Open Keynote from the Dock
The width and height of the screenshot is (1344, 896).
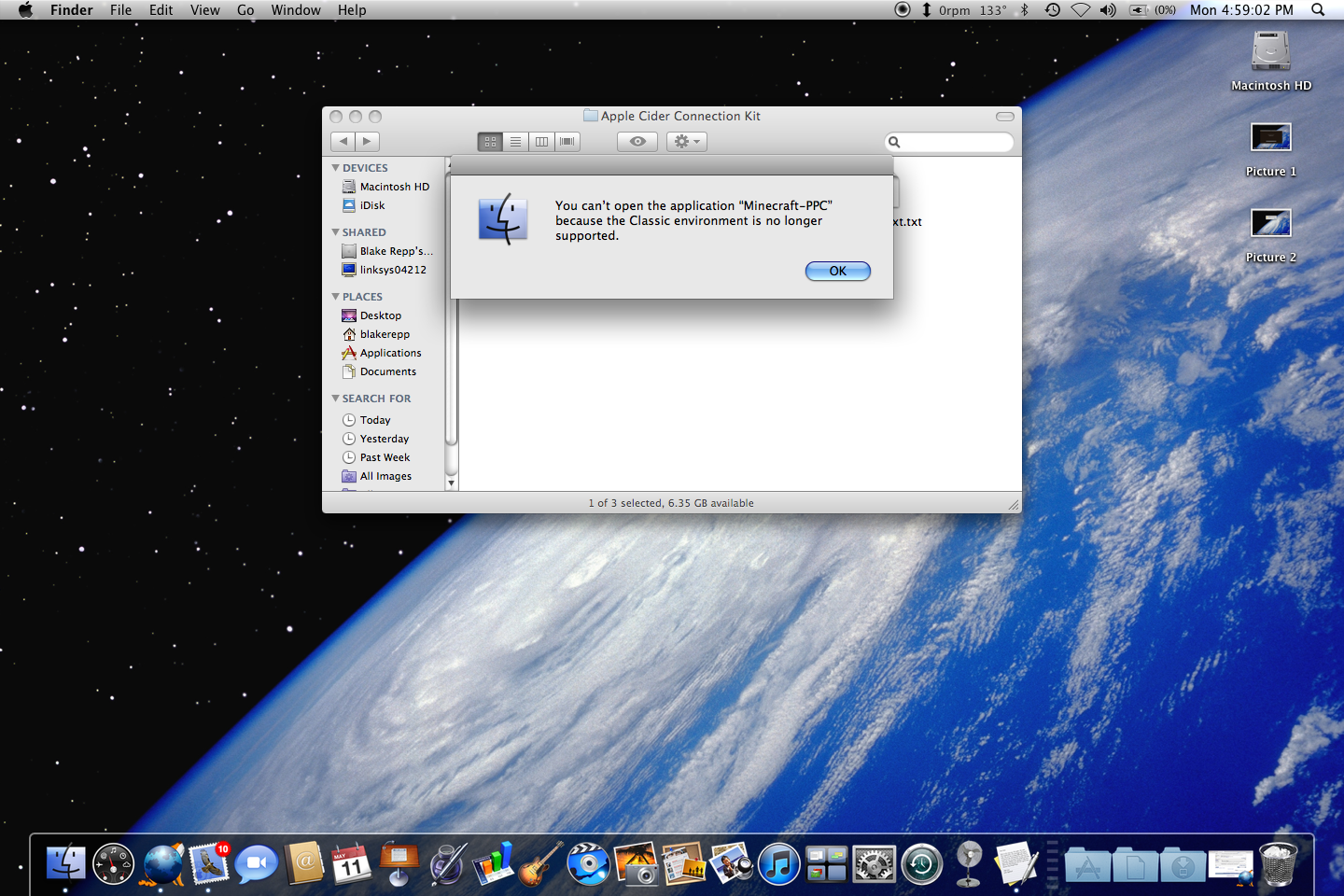pos(399,863)
